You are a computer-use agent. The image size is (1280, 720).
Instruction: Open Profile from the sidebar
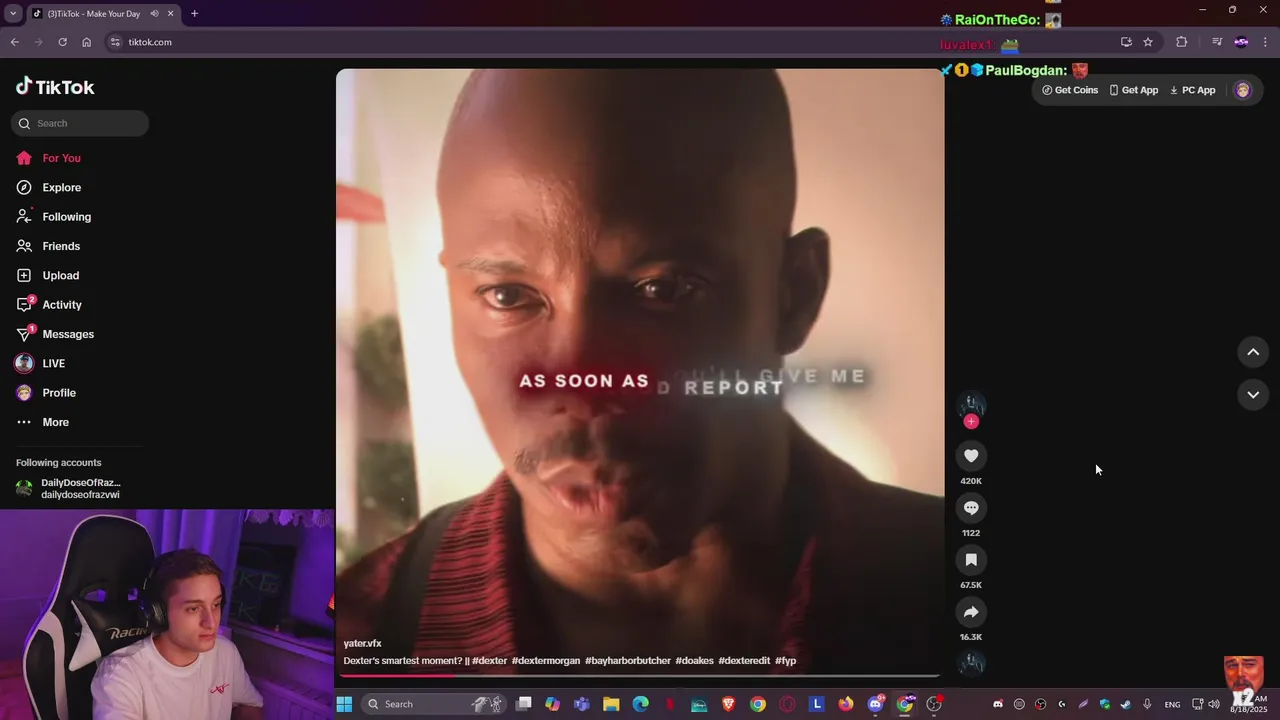[46, 393]
